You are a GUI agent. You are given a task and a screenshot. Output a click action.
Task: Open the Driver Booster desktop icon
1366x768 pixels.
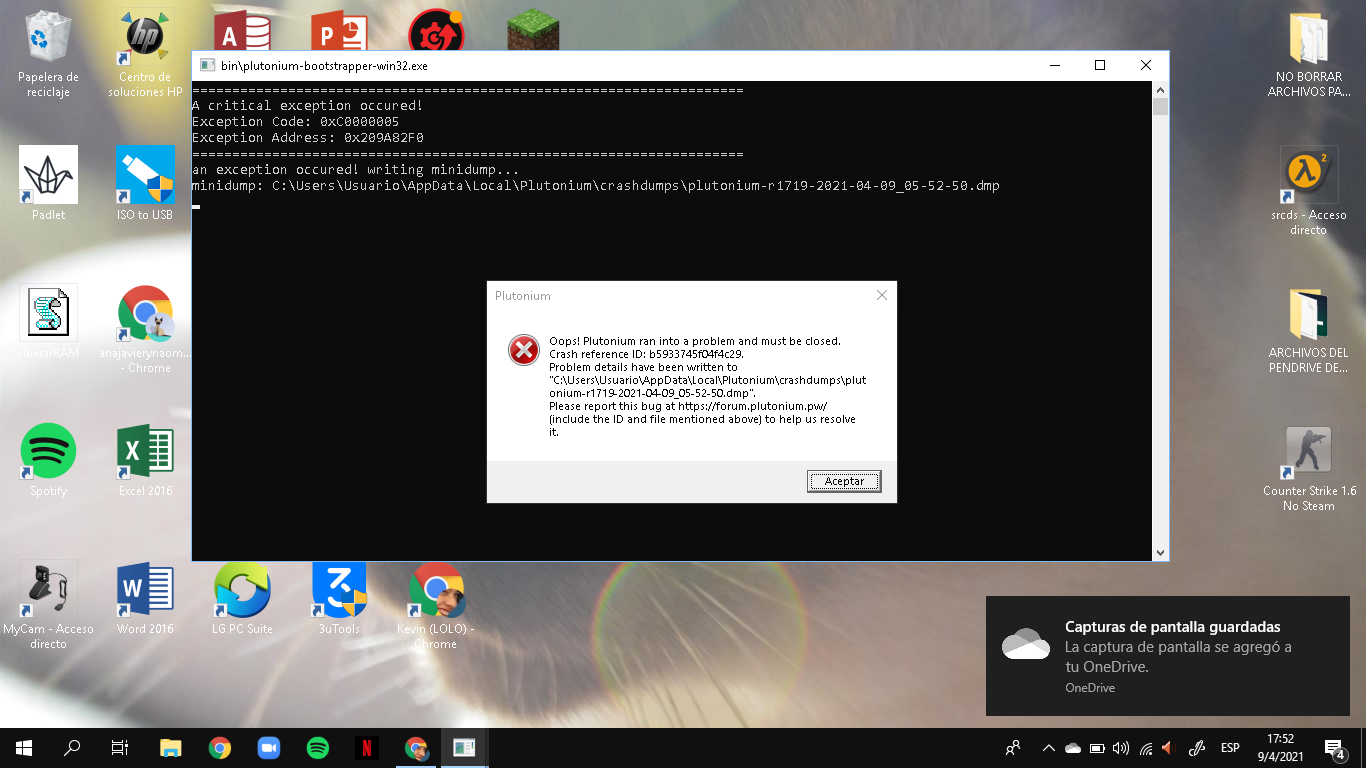[x=436, y=30]
